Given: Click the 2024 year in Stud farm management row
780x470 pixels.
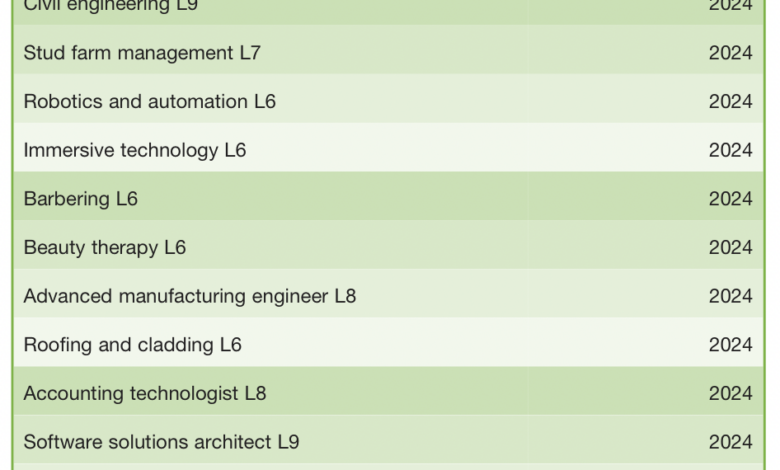Looking at the screenshot, I should (730, 53).
